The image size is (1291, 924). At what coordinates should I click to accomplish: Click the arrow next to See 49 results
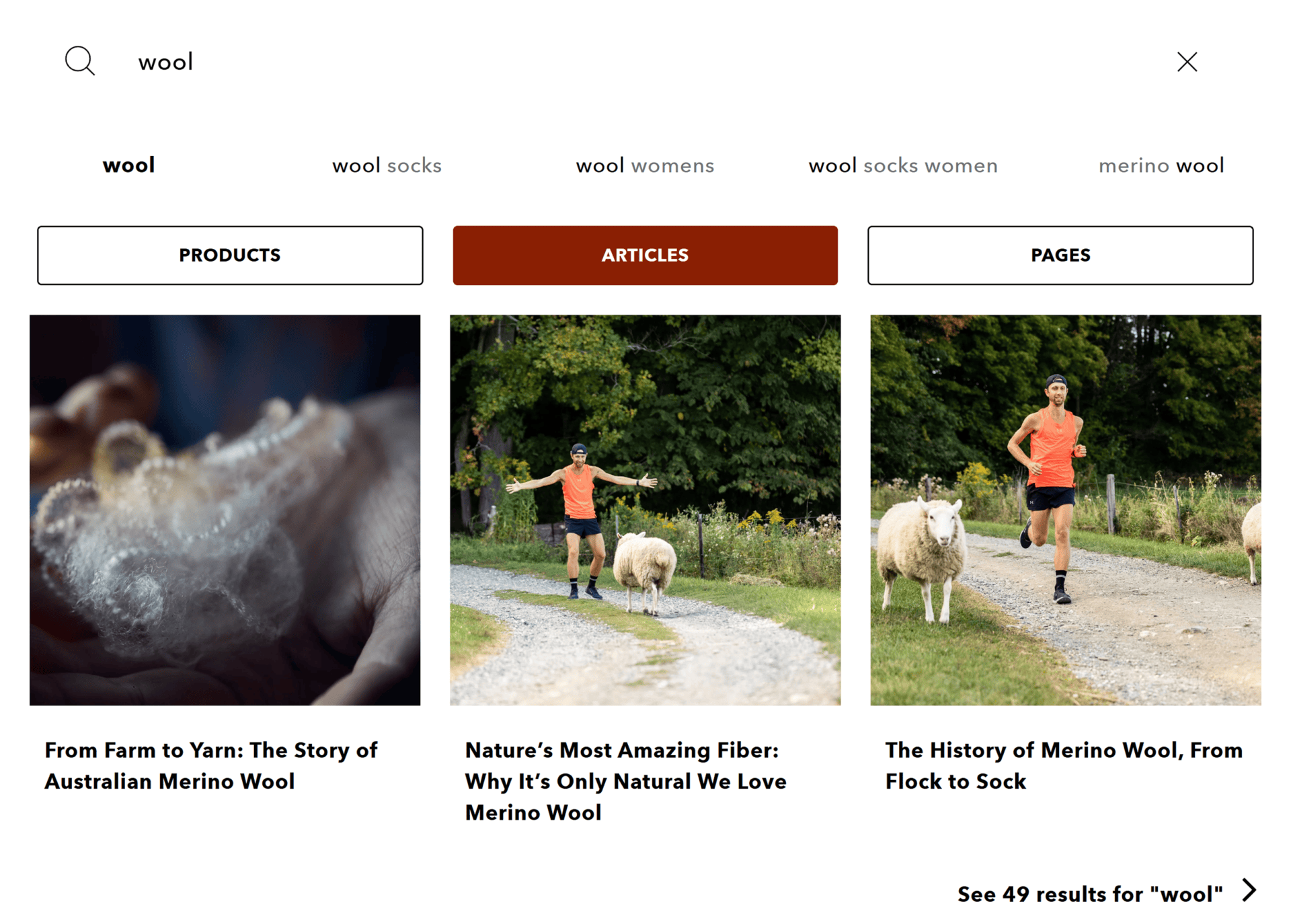[1249, 890]
